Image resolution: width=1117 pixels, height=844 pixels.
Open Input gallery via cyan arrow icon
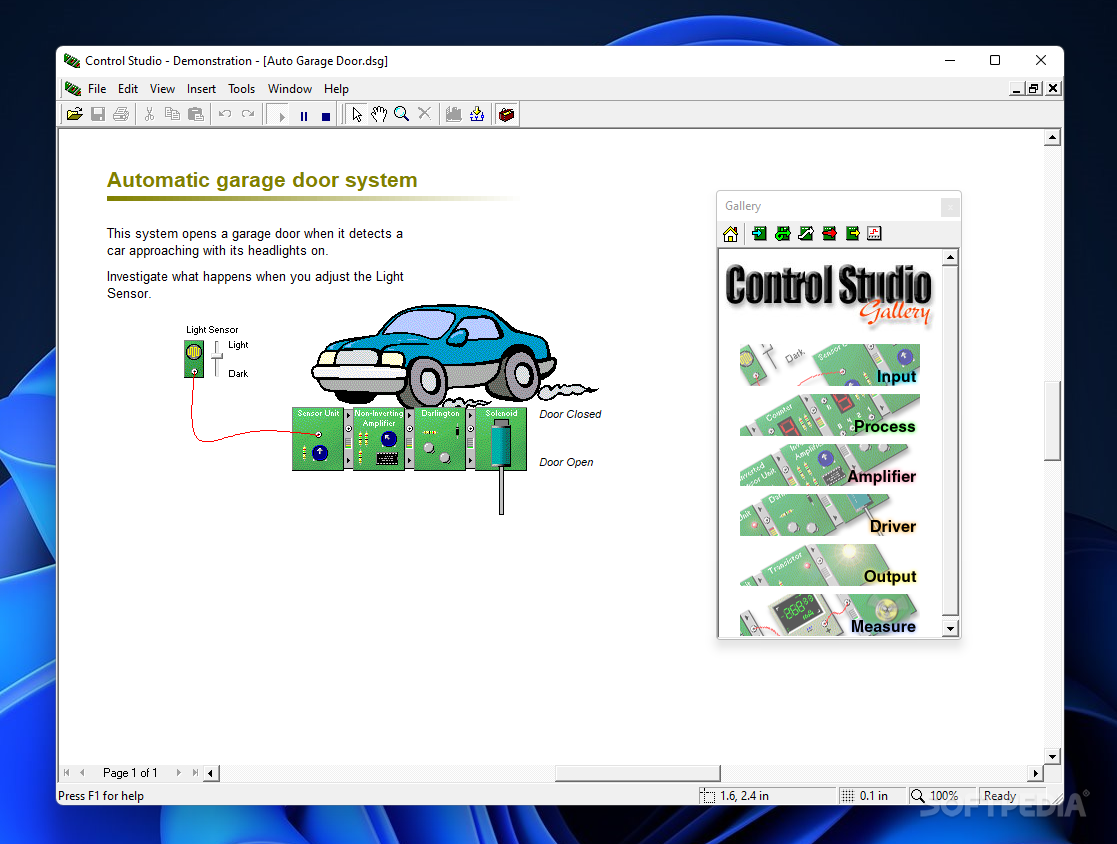(x=759, y=234)
